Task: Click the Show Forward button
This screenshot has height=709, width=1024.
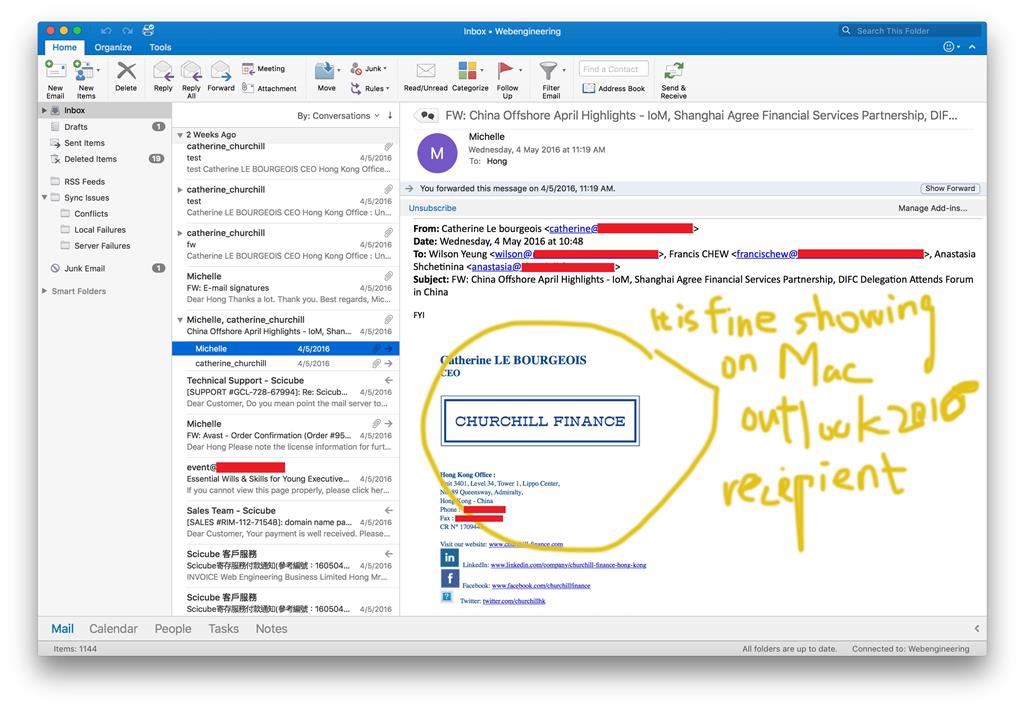Action: click(x=950, y=188)
